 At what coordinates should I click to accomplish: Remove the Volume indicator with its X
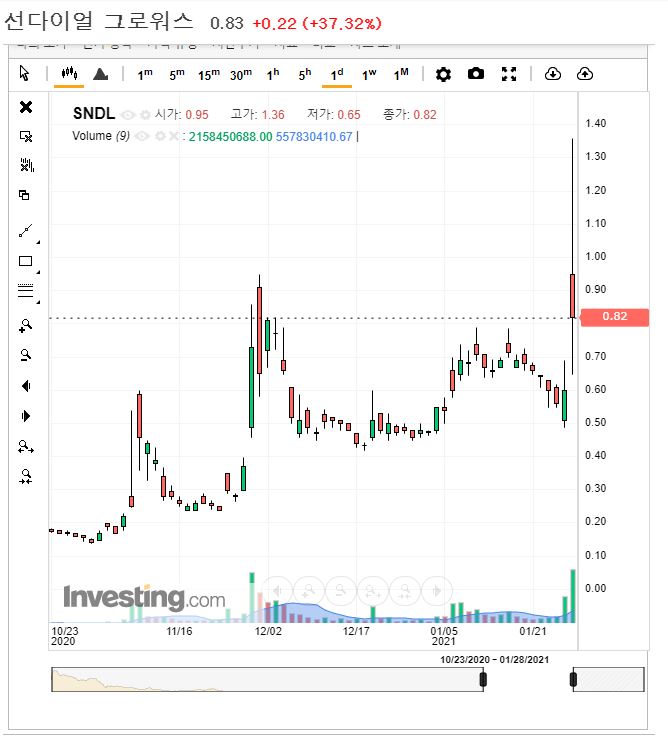point(174,137)
